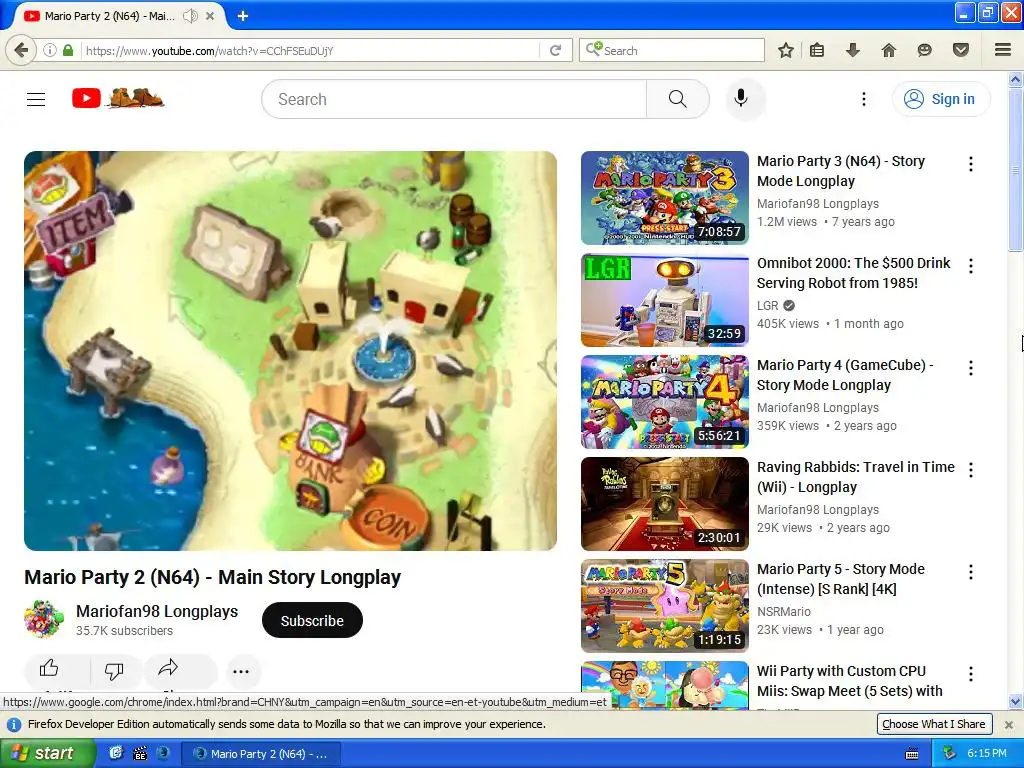Click Choose What I Share button

point(933,724)
